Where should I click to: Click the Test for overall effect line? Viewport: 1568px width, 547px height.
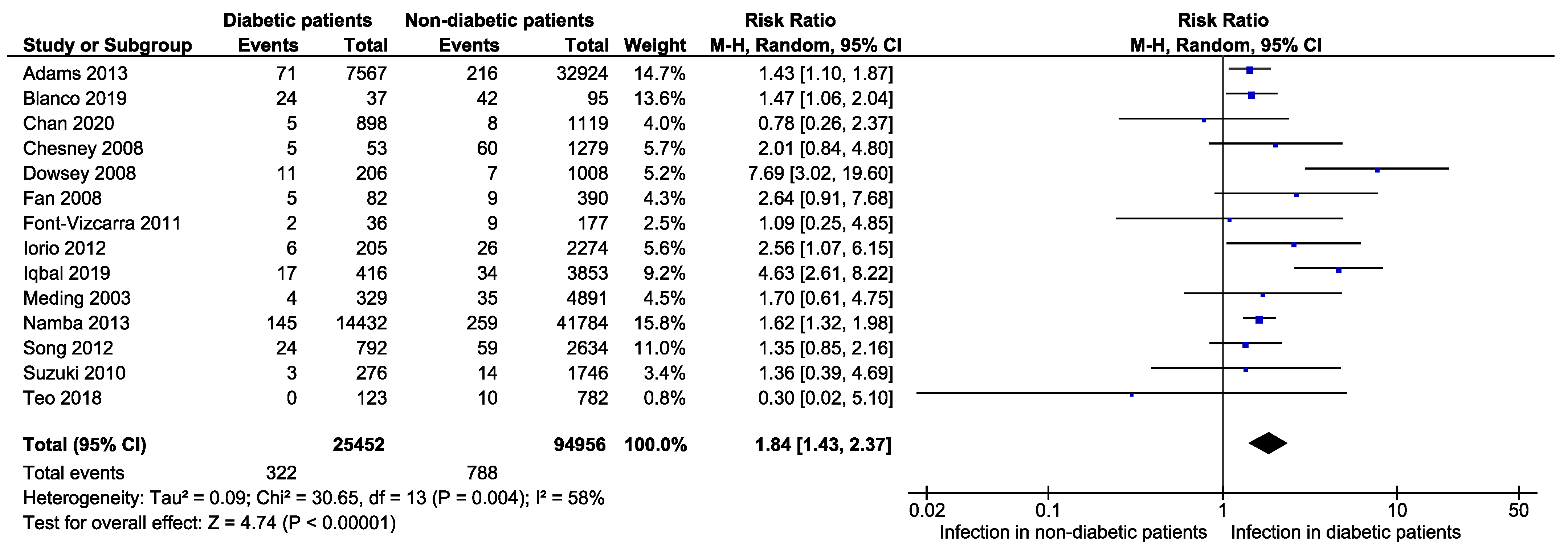pos(209,523)
